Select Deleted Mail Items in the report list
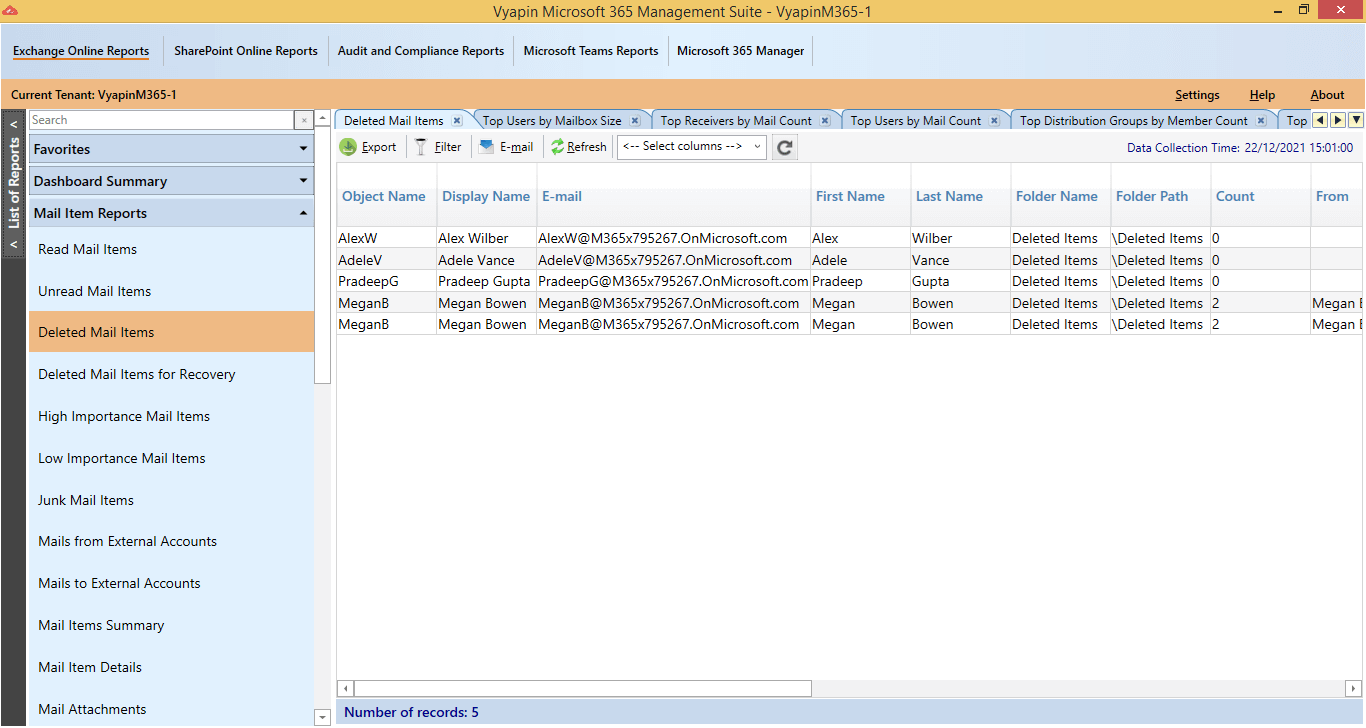Image resolution: width=1366 pixels, height=728 pixels. click(171, 332)
